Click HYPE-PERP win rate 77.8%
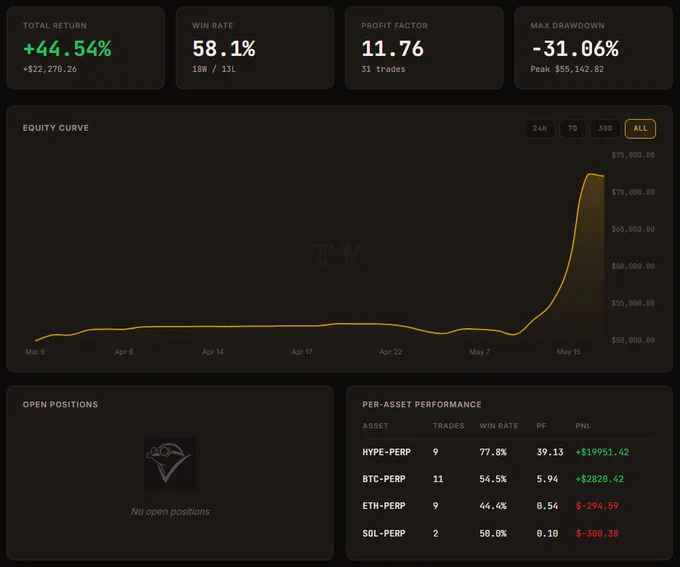Image resolution: width=680 pixels, height=567 pixels. tap(493, 452)
